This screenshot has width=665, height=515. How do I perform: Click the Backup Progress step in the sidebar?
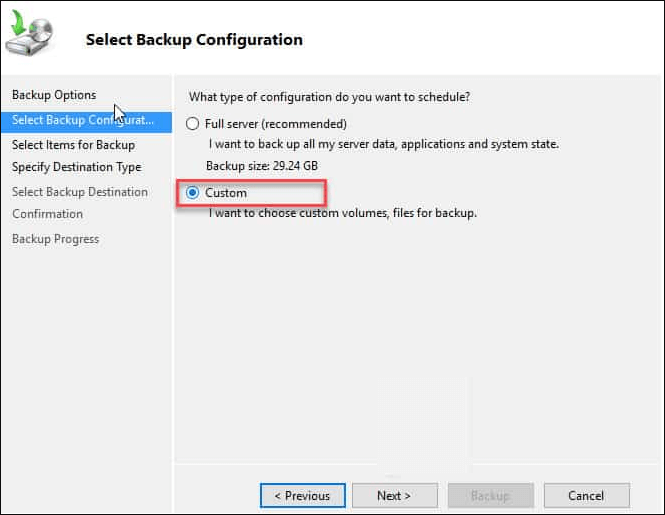55,239
